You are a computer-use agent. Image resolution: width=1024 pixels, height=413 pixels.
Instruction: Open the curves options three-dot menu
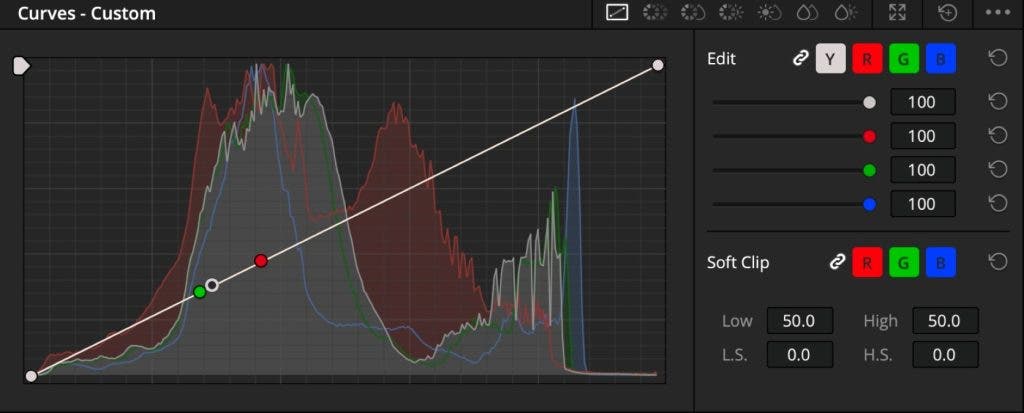coord(997,12)
